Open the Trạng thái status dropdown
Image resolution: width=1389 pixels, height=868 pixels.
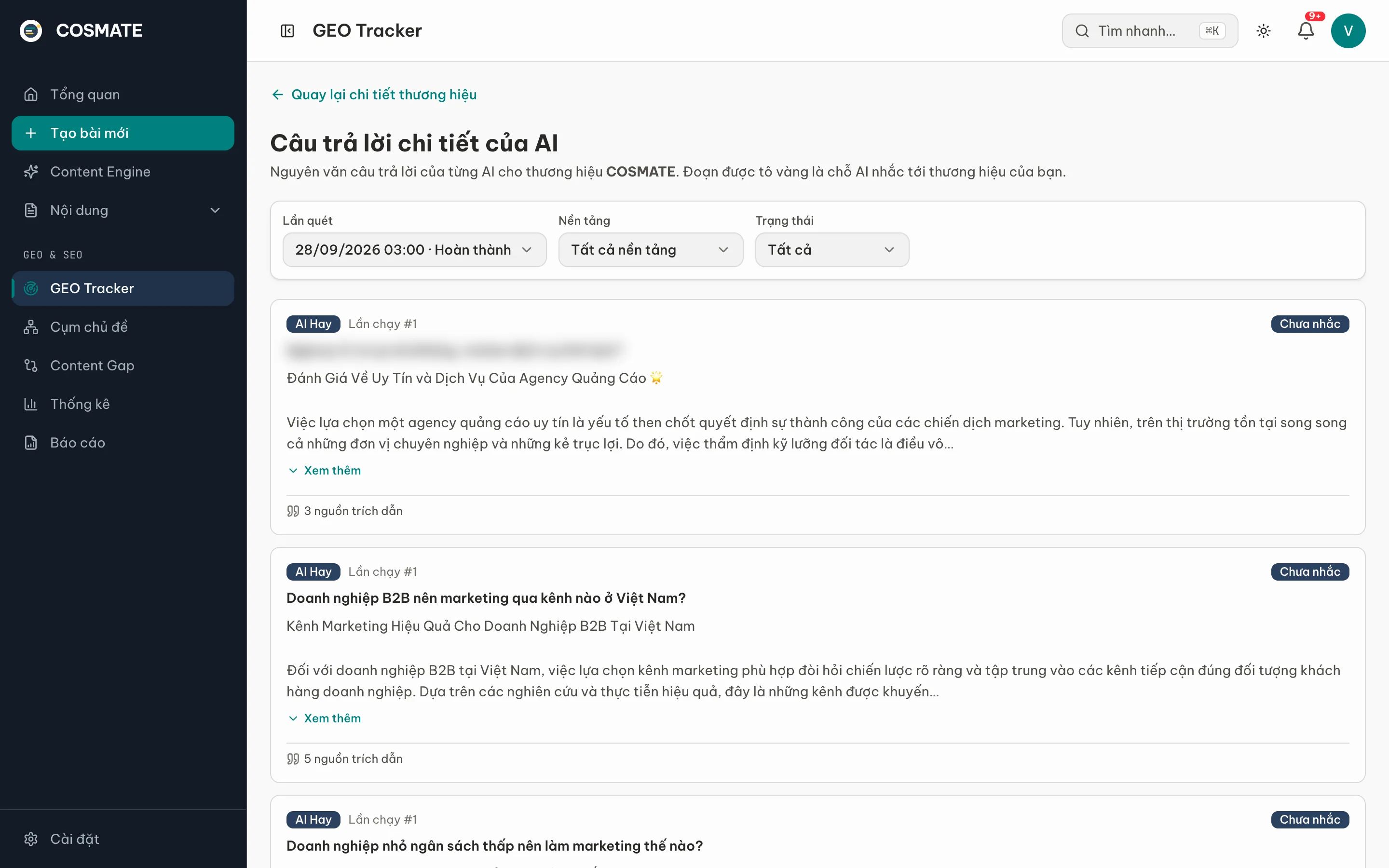tap(831, 250)
